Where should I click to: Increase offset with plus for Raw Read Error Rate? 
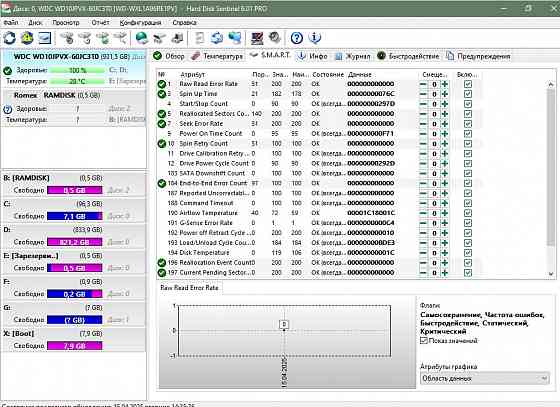(x=445, y=84)
